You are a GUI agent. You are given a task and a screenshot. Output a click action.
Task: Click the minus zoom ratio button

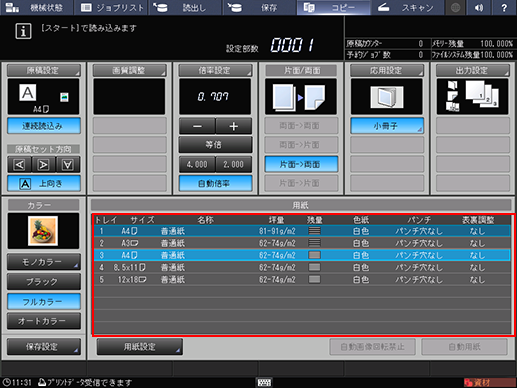tap(197, 126)
